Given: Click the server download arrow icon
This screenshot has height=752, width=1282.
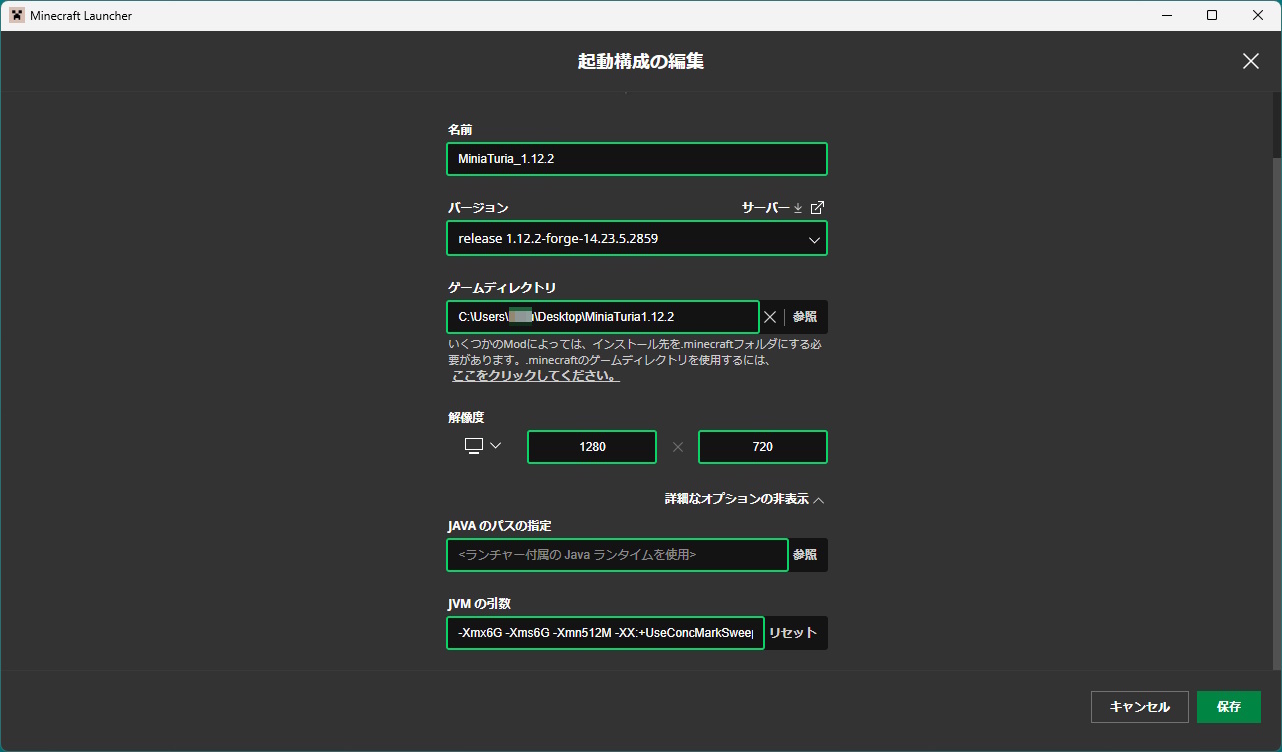Looking at the screenshot, I should (x=798, y=208).
